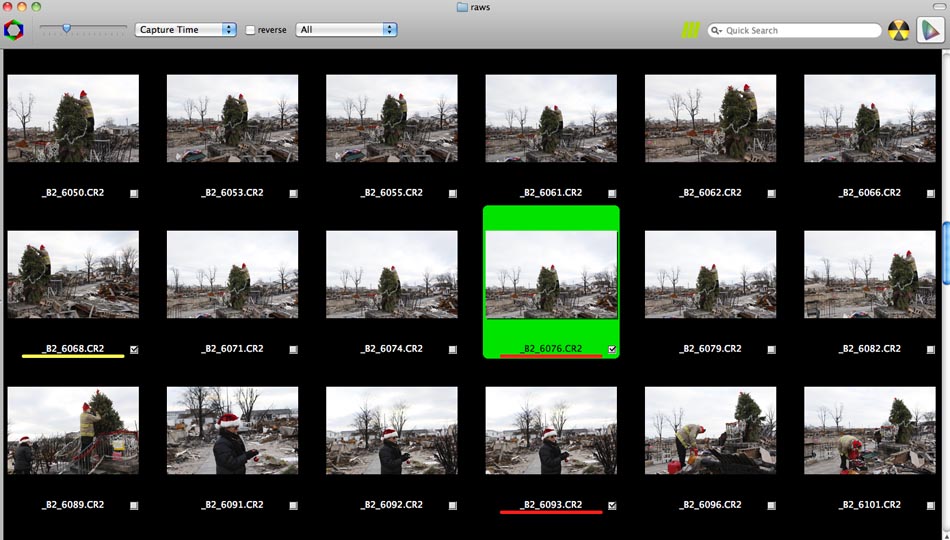Click filename text _B2_6061.CR2
This screenshot has width=950, height=540.
pos(551,193)
